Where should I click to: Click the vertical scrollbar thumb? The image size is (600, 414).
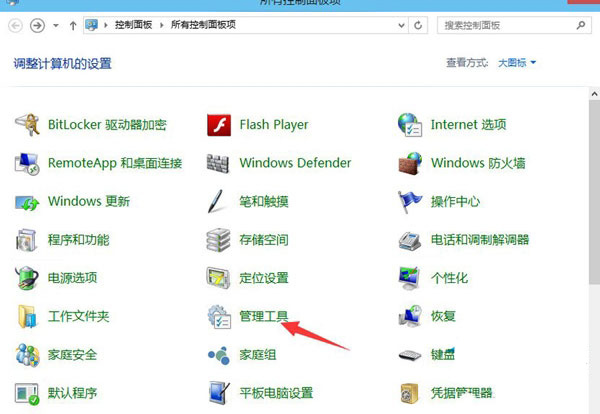tap(594, 192)
